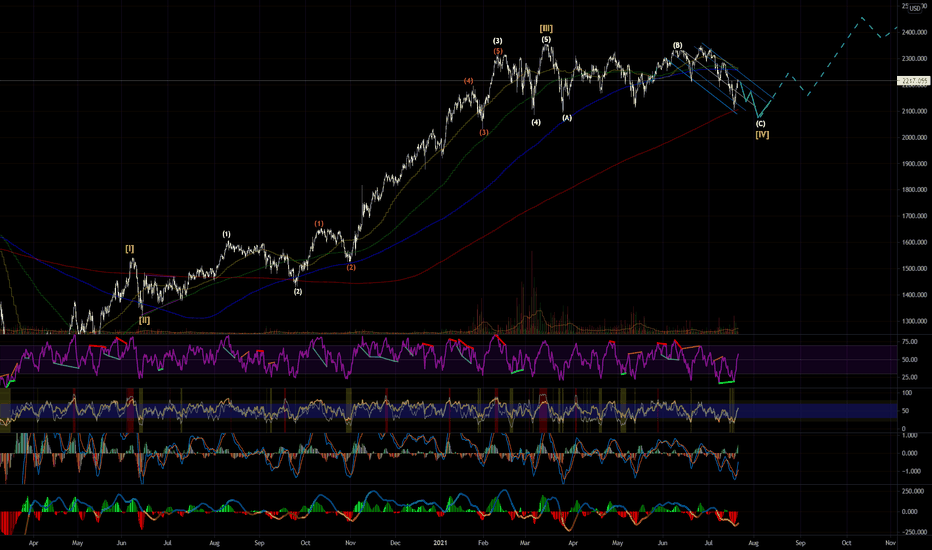The image size is (932, 550).
Task: Select the orange (1) wave label
Action: 319,224
